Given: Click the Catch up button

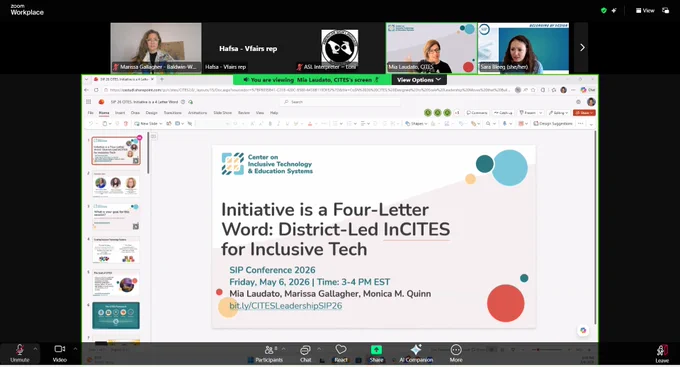Looking at the screenshot, I should point(503,113).
